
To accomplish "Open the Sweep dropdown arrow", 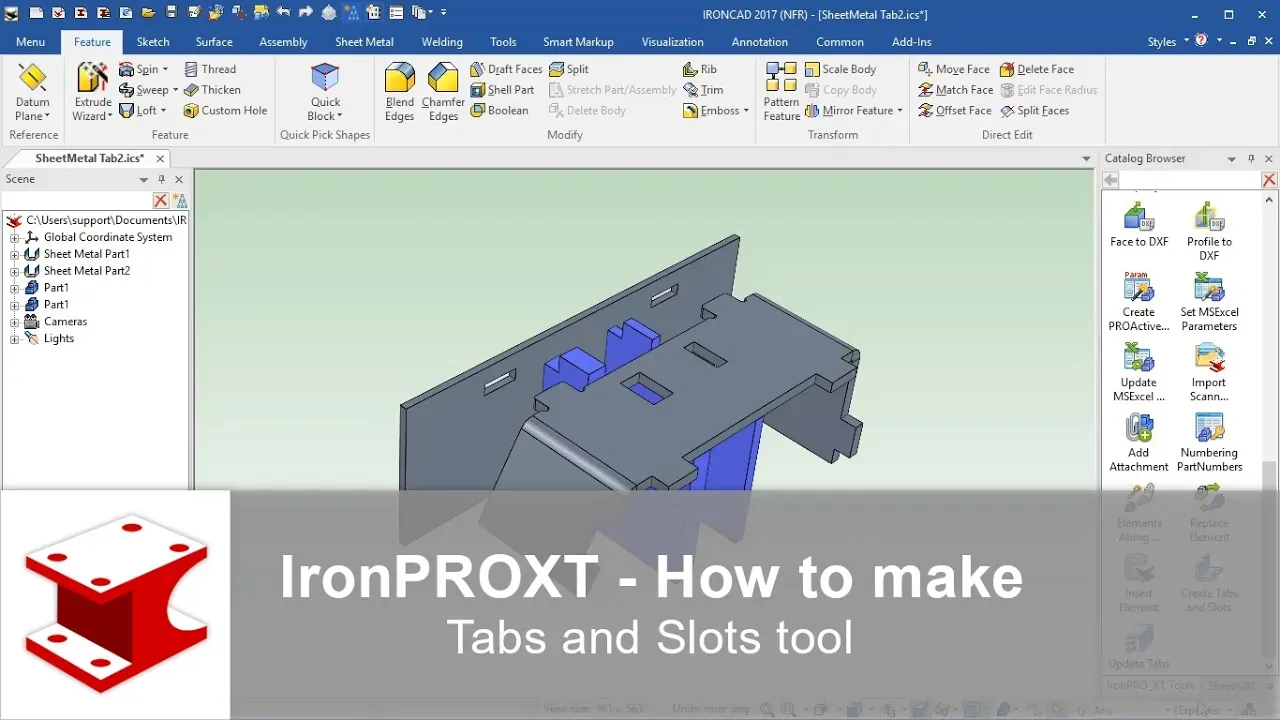I will tap(175, 90).
